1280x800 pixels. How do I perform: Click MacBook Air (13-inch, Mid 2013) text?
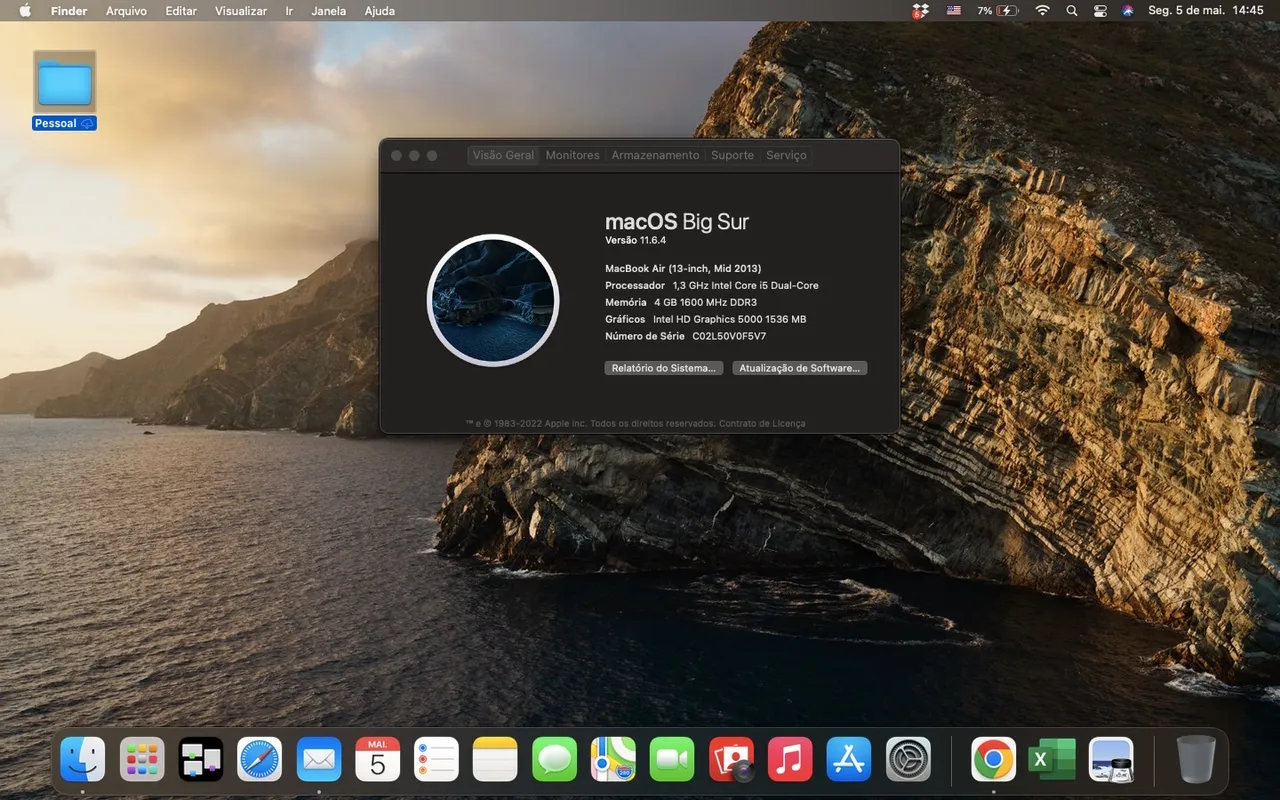coord(683,268)
